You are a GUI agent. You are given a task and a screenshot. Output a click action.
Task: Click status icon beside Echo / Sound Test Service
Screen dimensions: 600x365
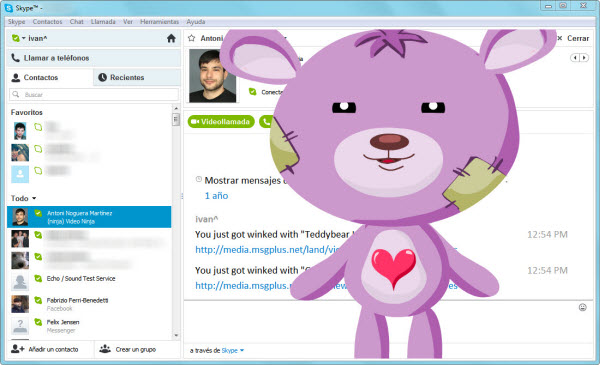38,279
